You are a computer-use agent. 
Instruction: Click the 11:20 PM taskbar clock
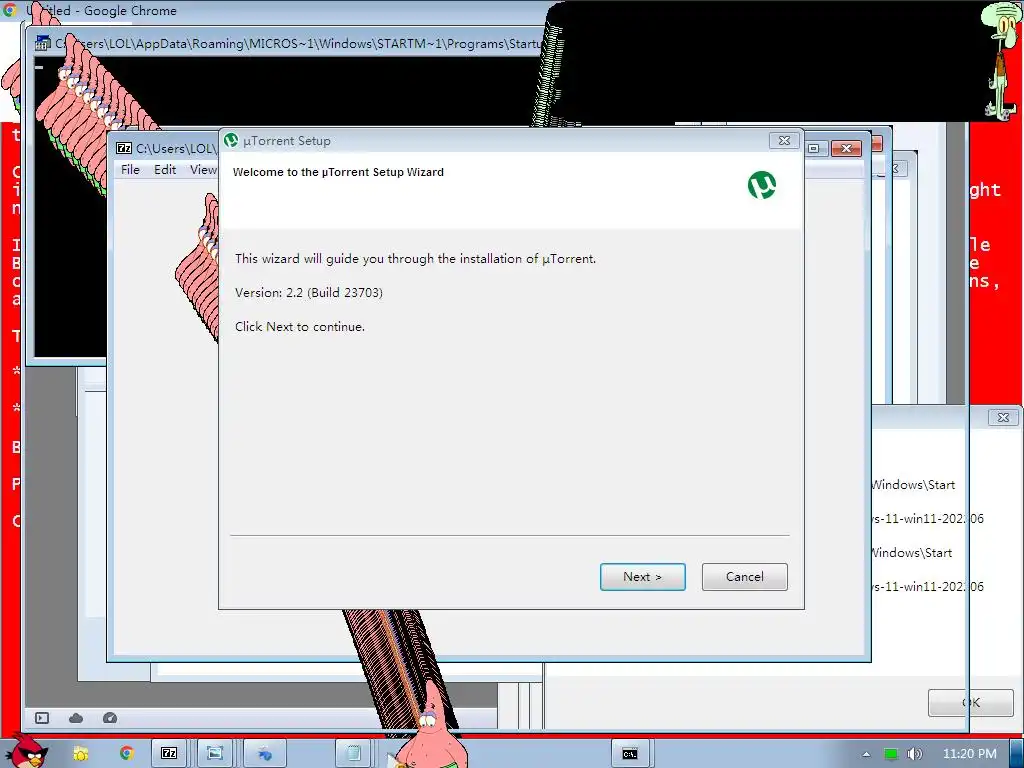970,754
